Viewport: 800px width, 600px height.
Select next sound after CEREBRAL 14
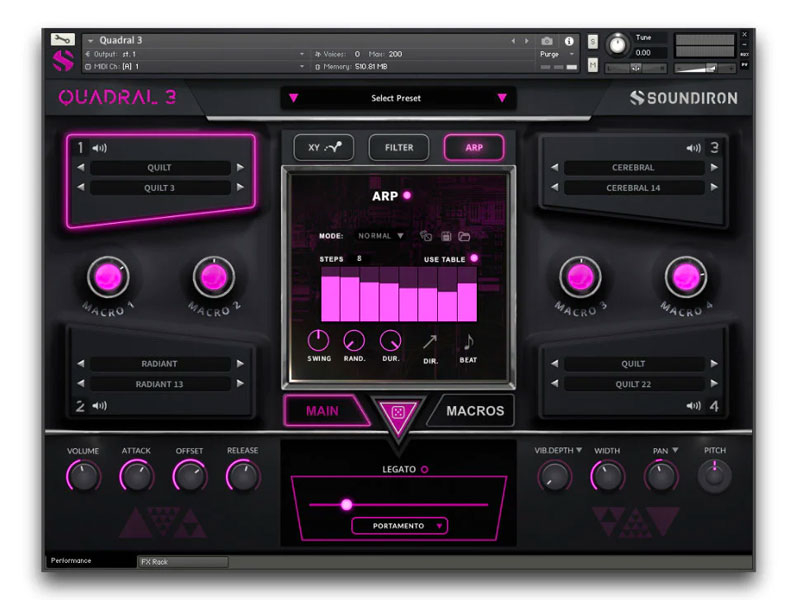[x=714, y=187]
